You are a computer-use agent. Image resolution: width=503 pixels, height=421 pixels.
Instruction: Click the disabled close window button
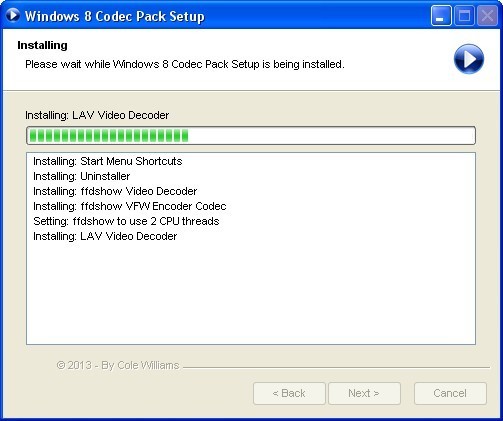(x=487, y=16)
